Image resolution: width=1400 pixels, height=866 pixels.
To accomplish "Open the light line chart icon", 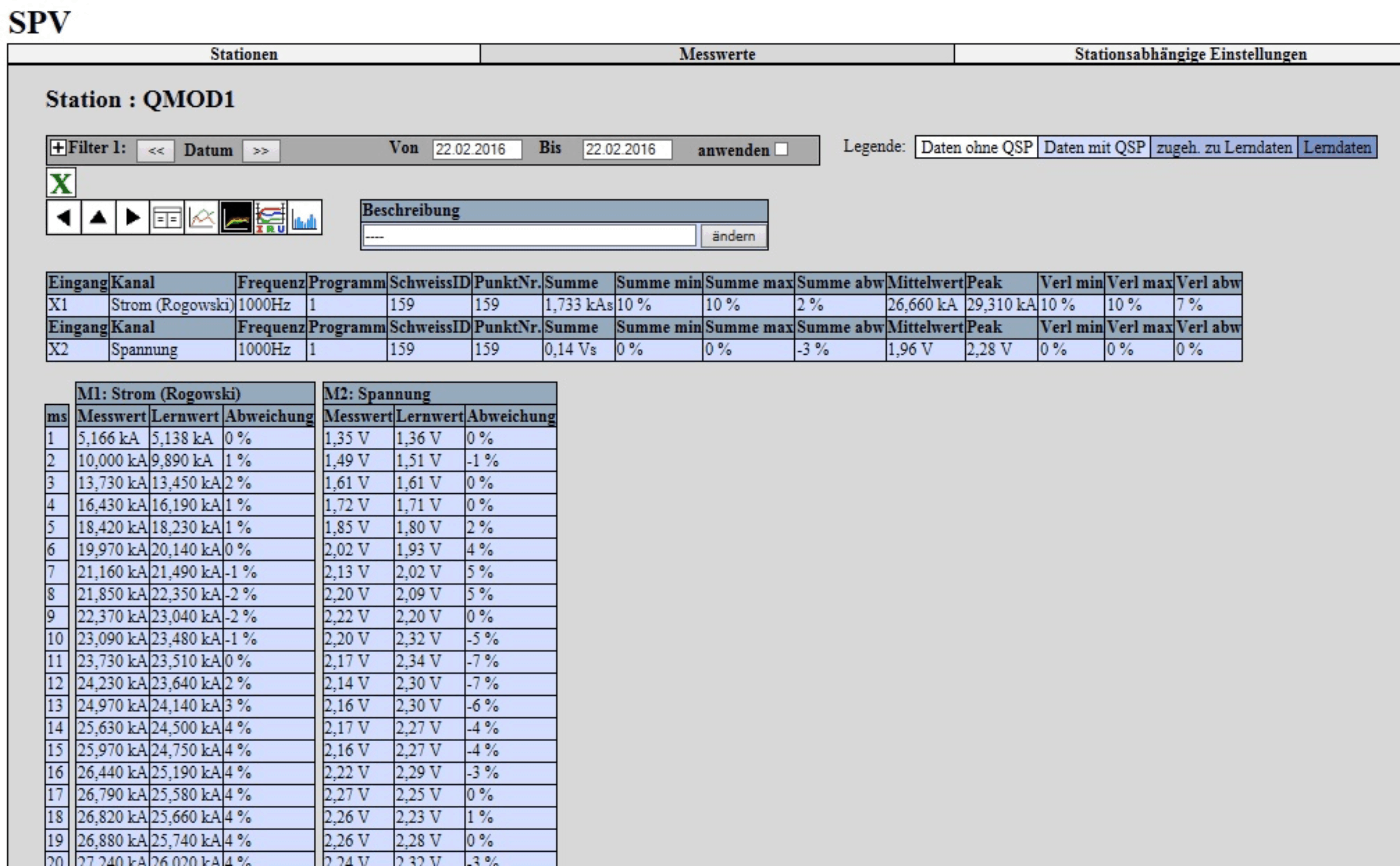I will (202, 217).
